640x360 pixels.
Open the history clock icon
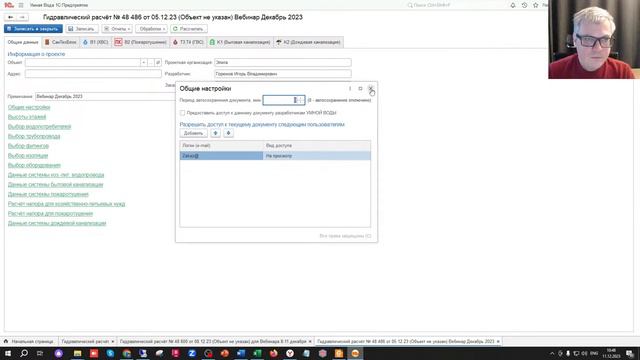pyautogui.click(x=524, y=5)
